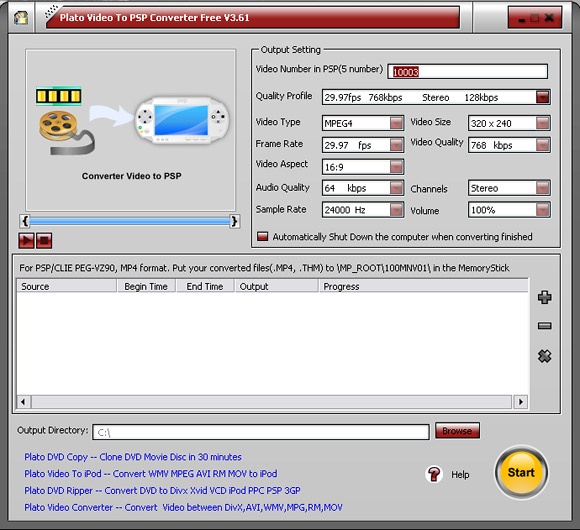Click the Output column header
This screenshot has height=530, width=580.
tap(276, 286)
